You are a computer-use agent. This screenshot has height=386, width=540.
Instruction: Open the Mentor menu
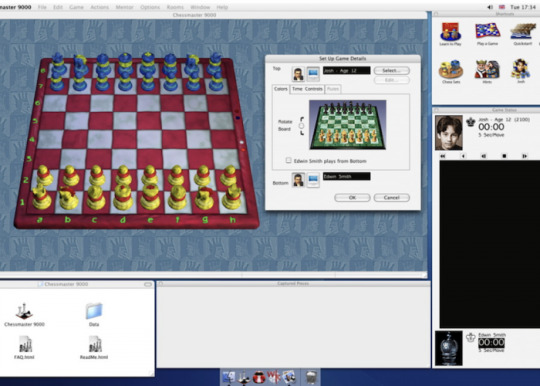coord(124,7)
